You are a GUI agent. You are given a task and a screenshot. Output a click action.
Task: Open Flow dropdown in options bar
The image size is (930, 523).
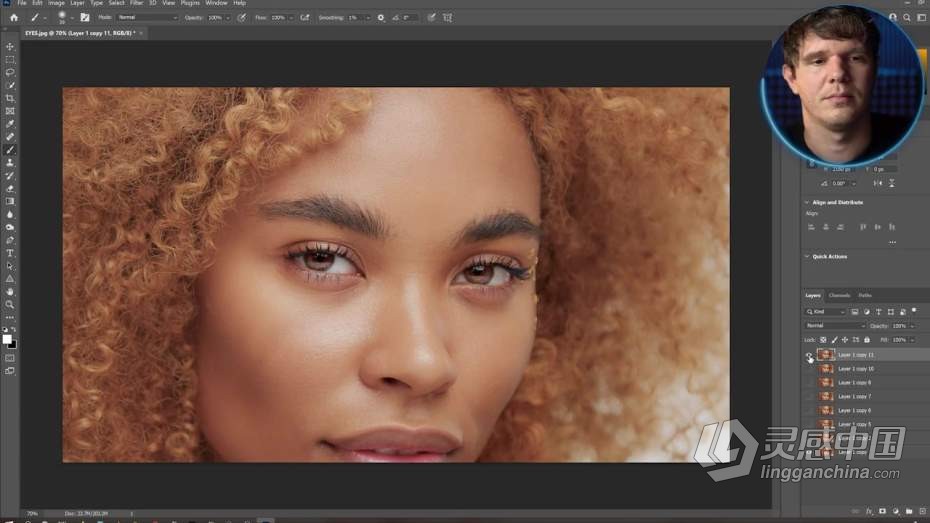[291, 18]
